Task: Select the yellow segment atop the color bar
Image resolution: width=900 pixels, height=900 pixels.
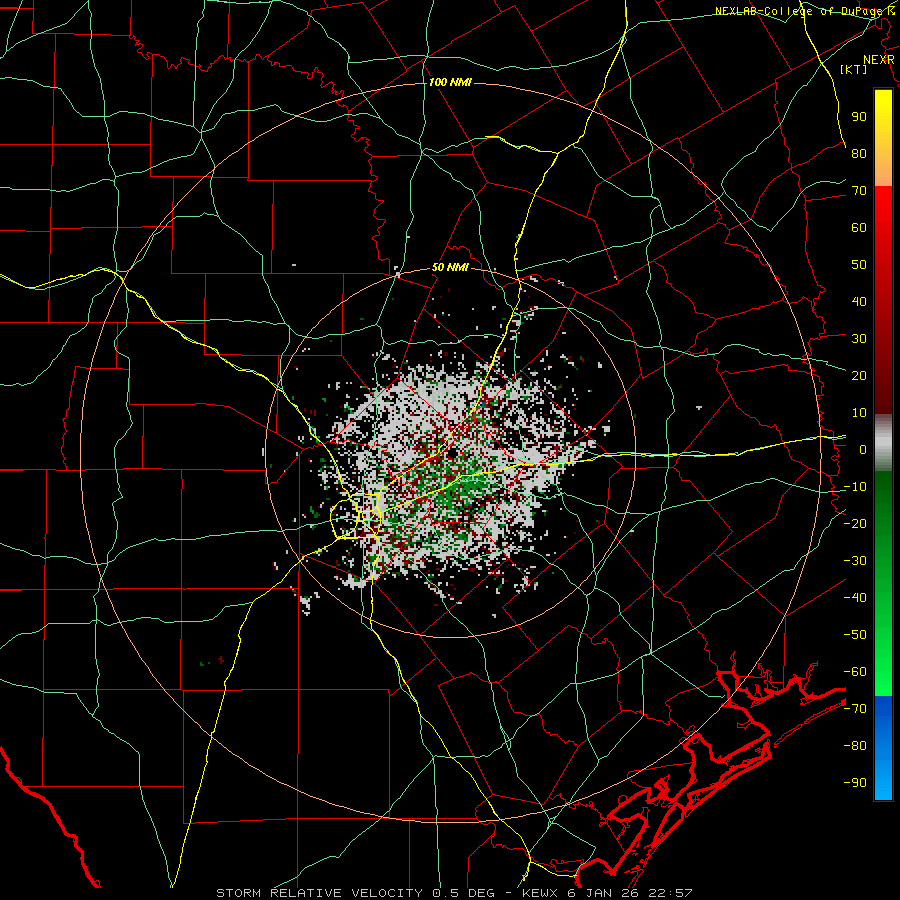Action: 883,138
